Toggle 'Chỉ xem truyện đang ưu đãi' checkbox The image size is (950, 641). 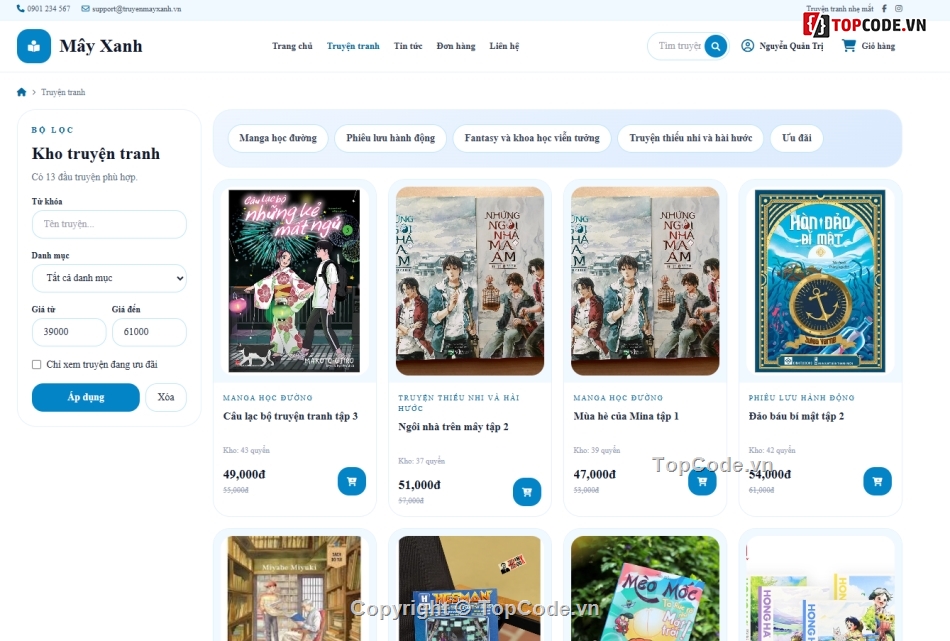click(36, 364)
